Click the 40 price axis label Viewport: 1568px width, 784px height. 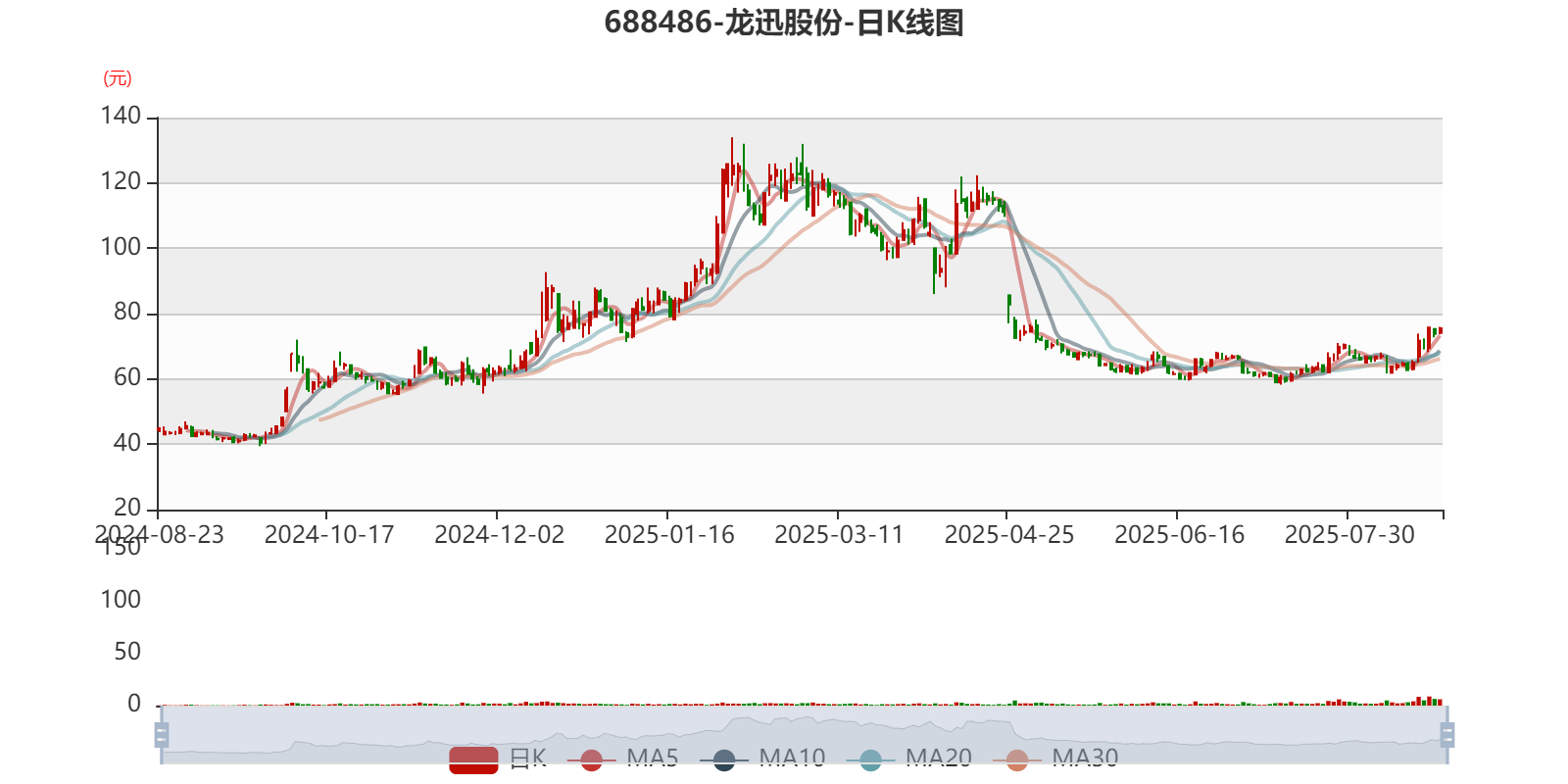click(x=127, y=443)
